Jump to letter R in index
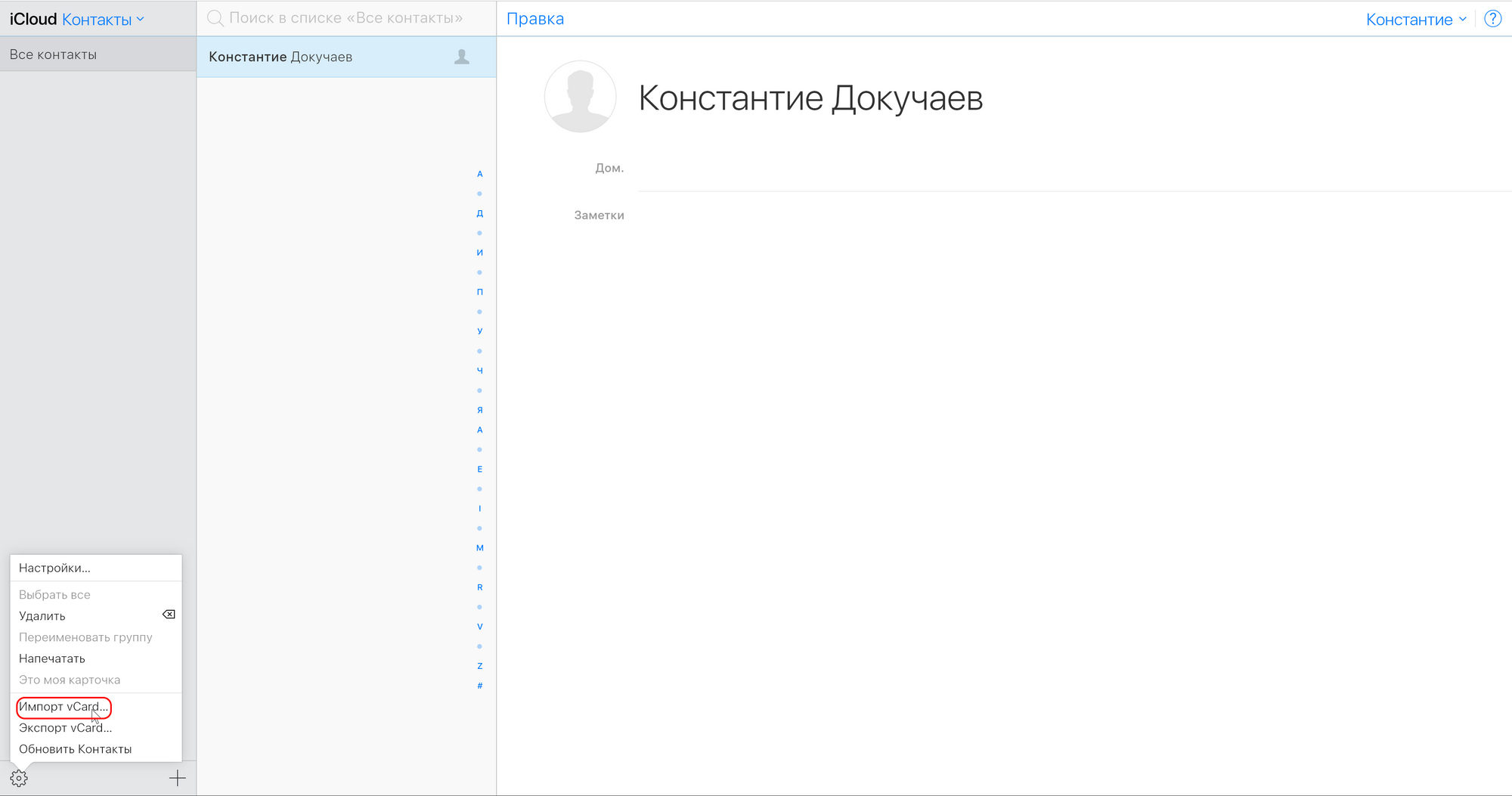The width and height of the screenshot is (1512, 796). pyautogui.click(x=479, y=587)
